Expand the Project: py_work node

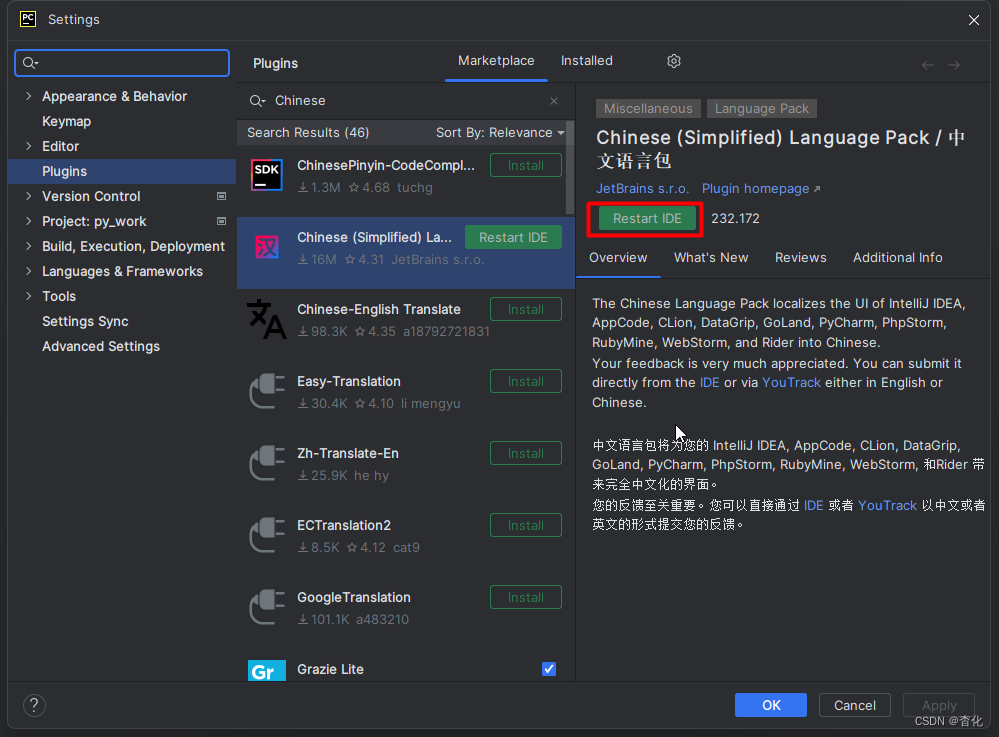coord(29,221)
